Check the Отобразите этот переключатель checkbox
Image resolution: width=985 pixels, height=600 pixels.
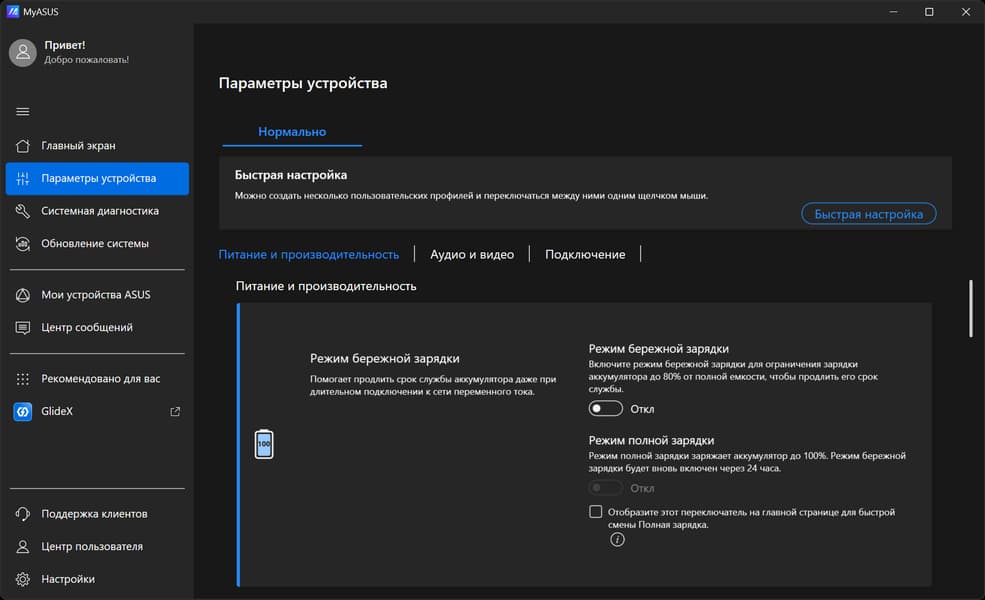pos(596,512)
